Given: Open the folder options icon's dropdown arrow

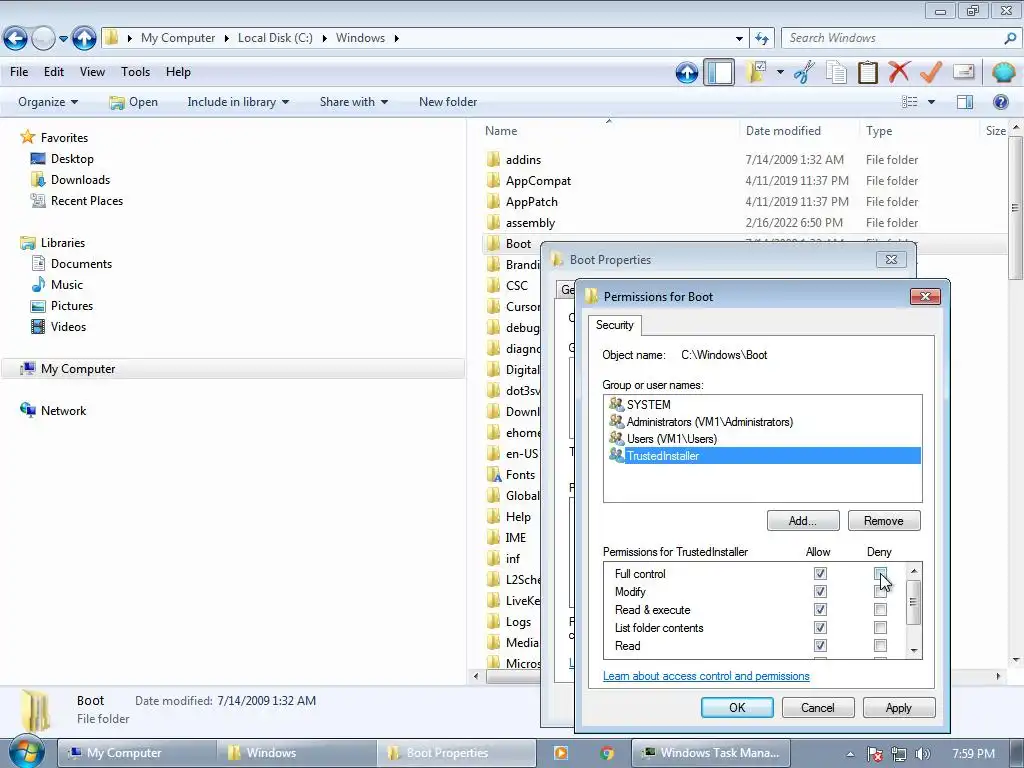Looking at the screenshot, I should coord(780,72).
